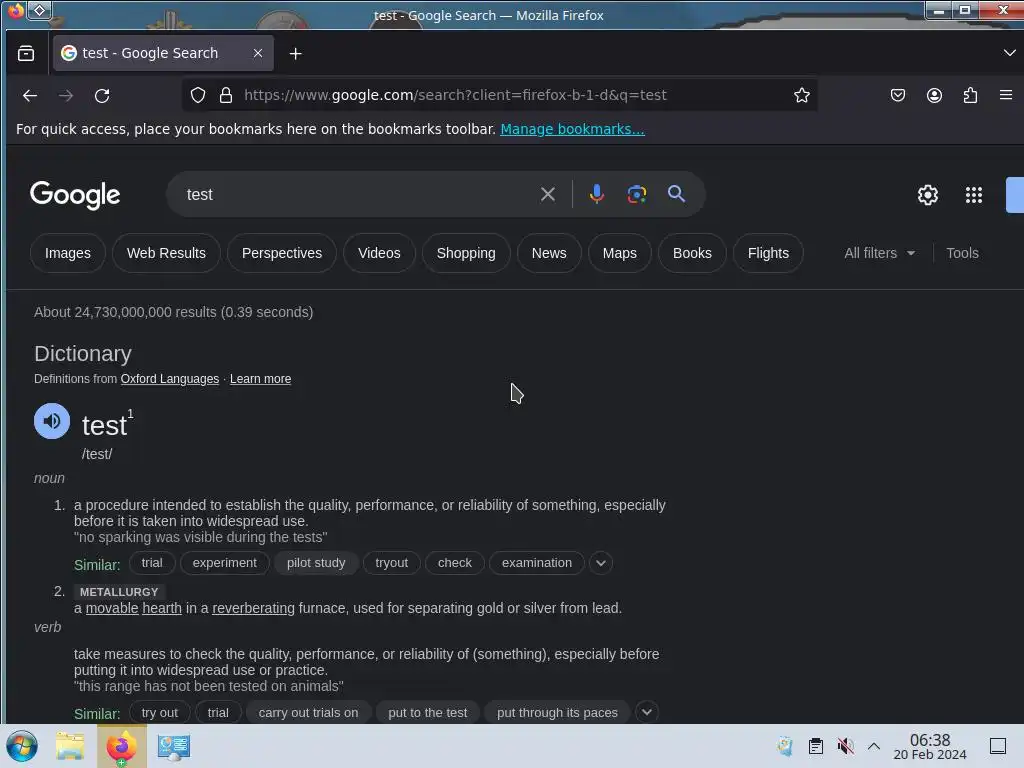Click the Learn more link

260,379
